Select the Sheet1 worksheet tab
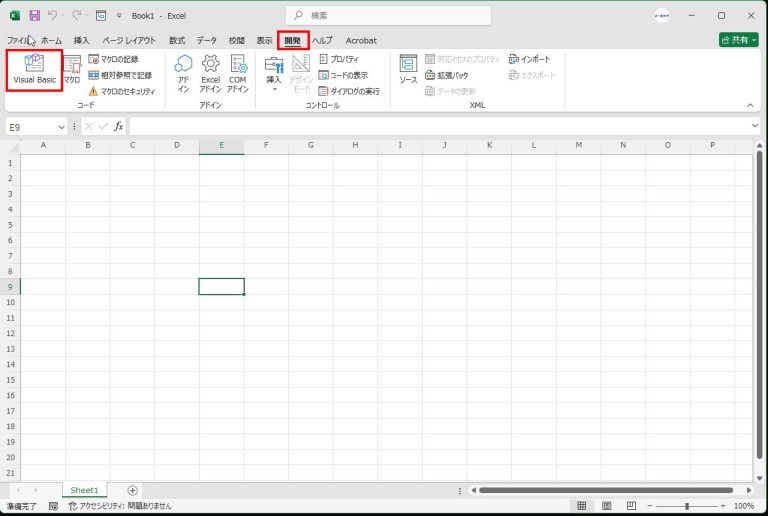The width and height of the screenshot is (768, 516). [x=84, y=490]
